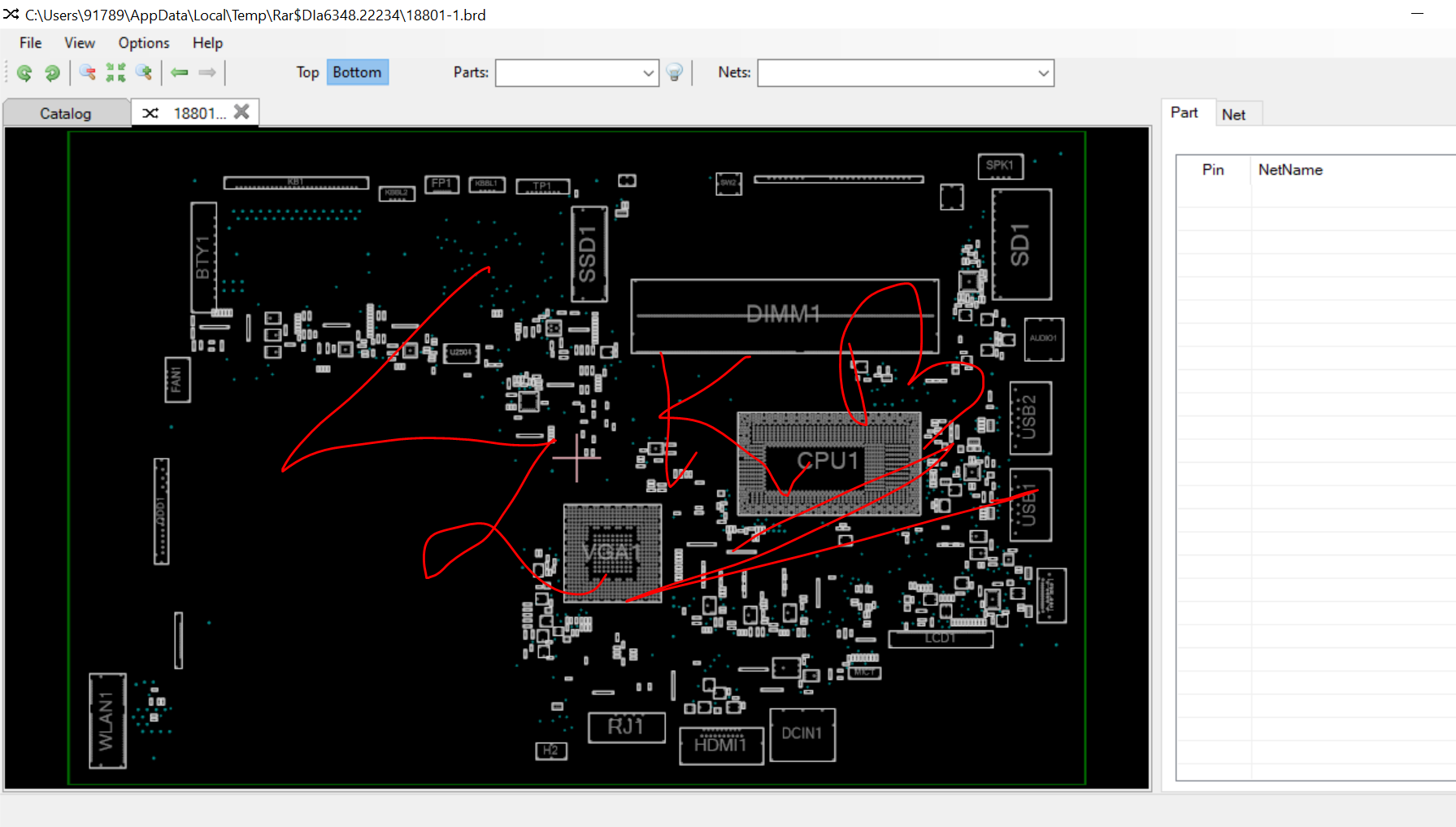The width and height of the screenshot is (1456, 827).
Task: Select the AUDIO1 jack component
Action: 1044,339
